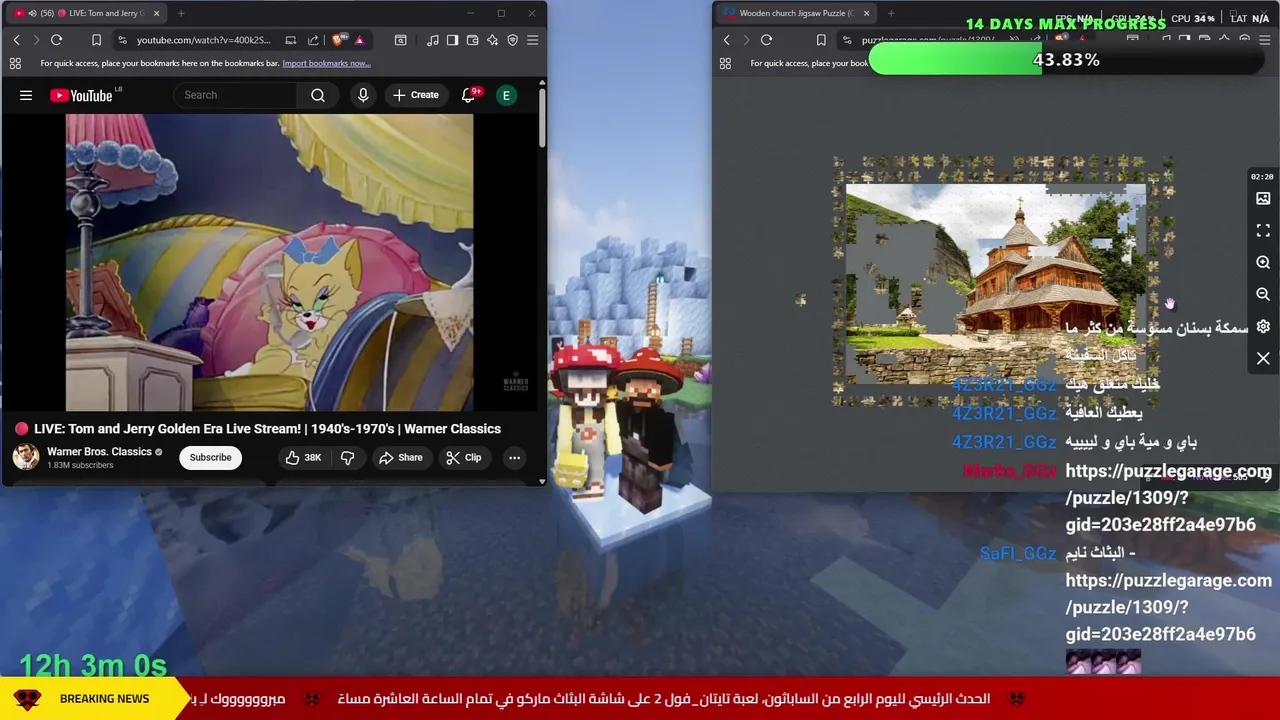Viewport: 1280px width, 720px height.
Task: Subscribe to Warner Bros. Classics
Action: (210, 457)
